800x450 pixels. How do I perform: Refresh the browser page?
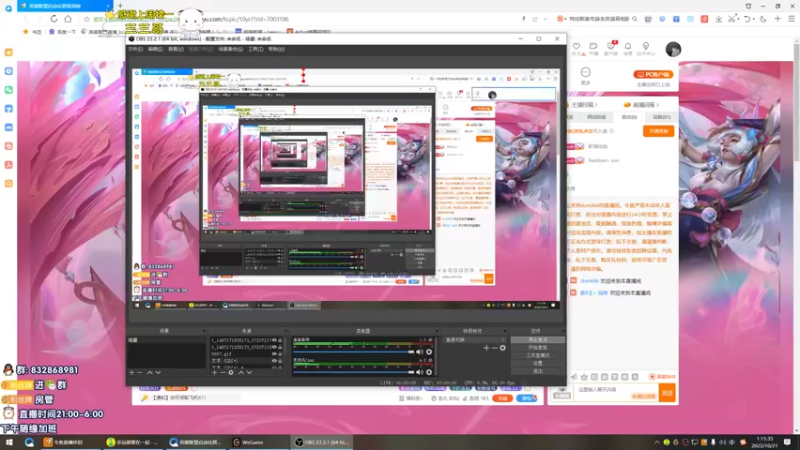(x=54, y=19)
